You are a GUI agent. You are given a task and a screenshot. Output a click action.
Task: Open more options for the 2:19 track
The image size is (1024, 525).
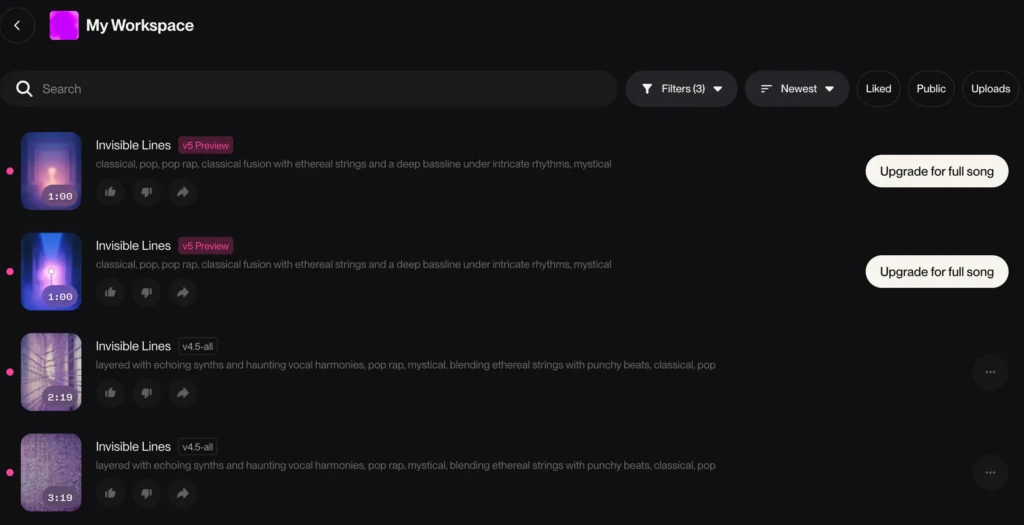pyautogui.click(x=990, y=372)
